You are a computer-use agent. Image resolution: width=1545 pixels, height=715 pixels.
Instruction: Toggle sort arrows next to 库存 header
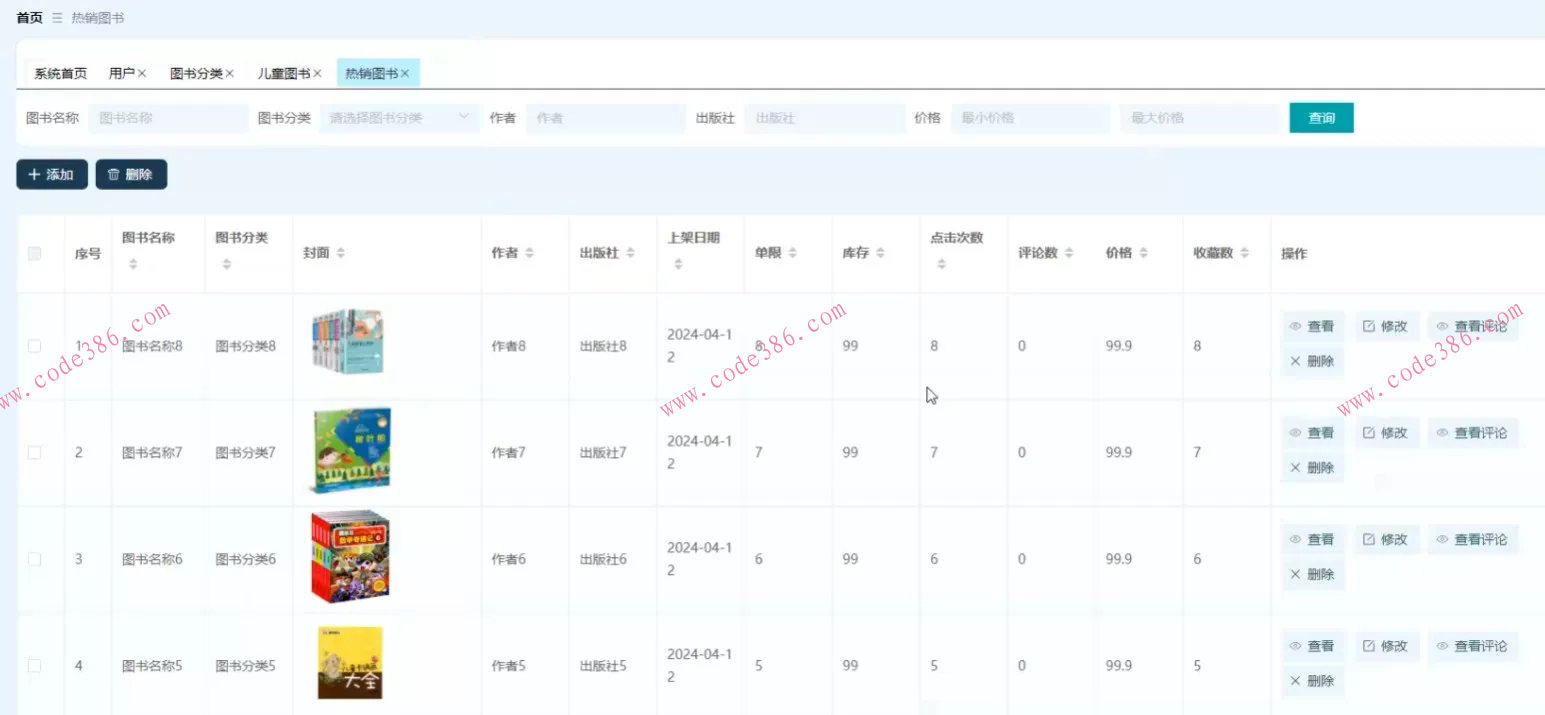[880, 254]
